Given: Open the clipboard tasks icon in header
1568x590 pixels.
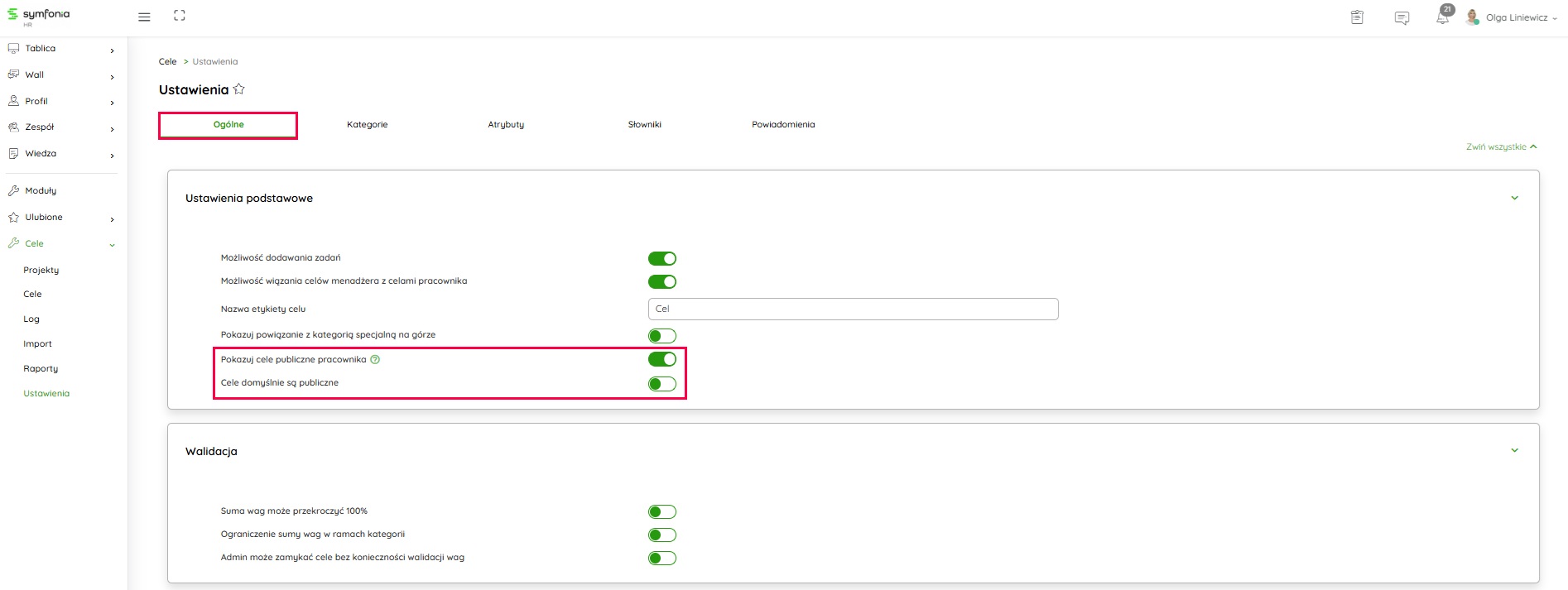Looking at the screenshot, I should pyautogui.click(x=1357, y=17).
